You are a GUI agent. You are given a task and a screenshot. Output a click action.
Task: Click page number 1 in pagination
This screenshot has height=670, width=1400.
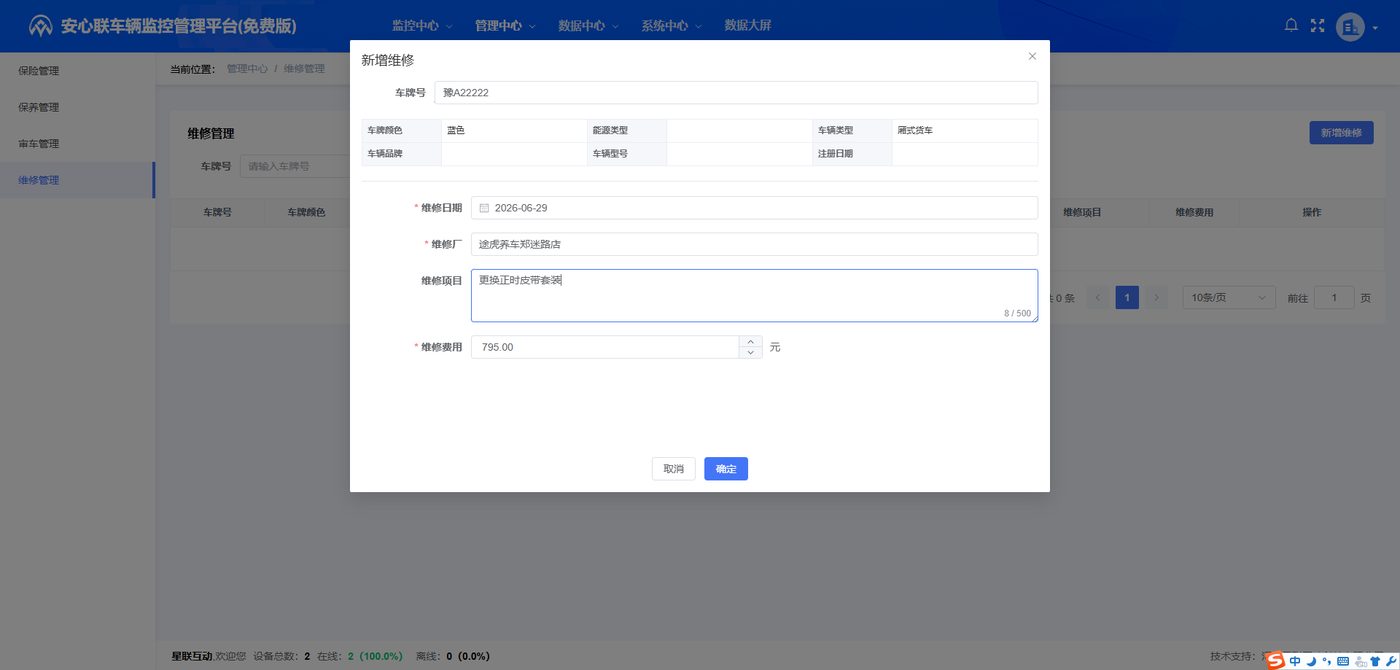pyautogui.click(x=1127, y=297)
